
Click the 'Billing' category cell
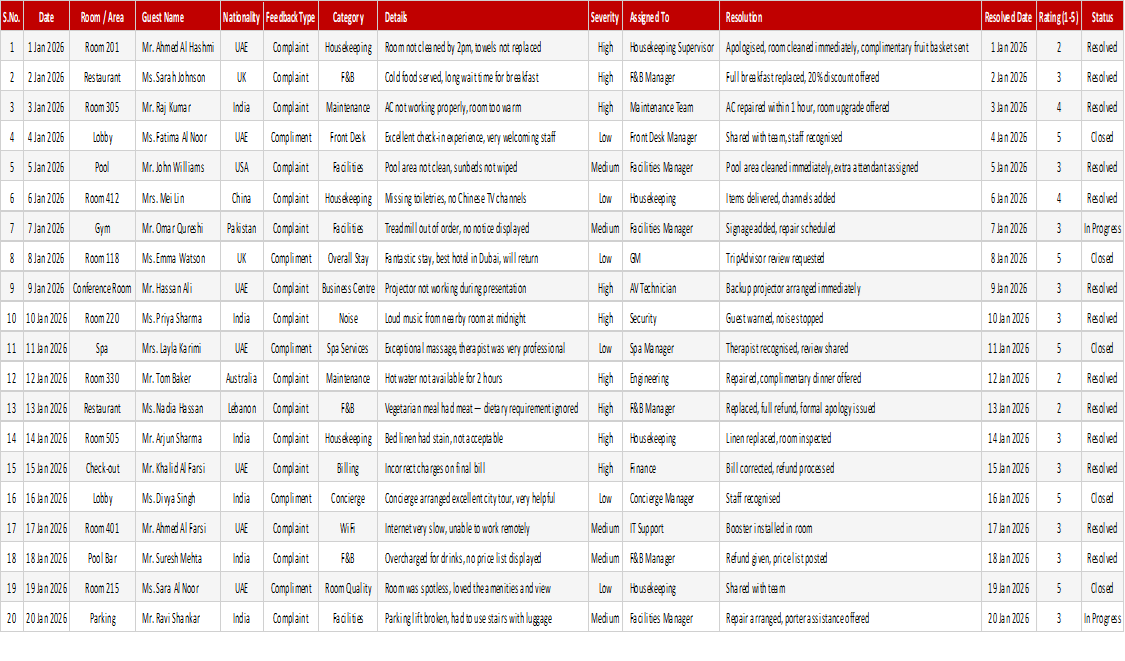[x=348, y=469]
